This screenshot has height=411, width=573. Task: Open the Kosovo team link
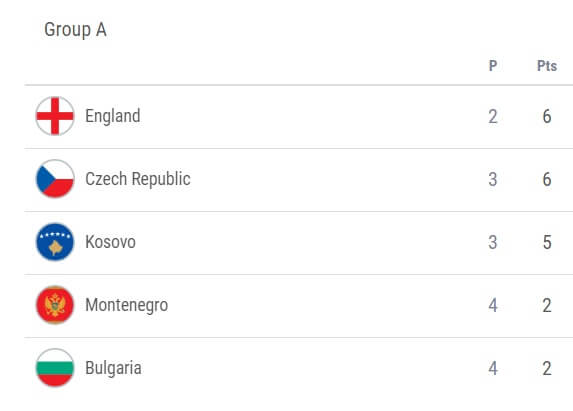pos(110,242)
